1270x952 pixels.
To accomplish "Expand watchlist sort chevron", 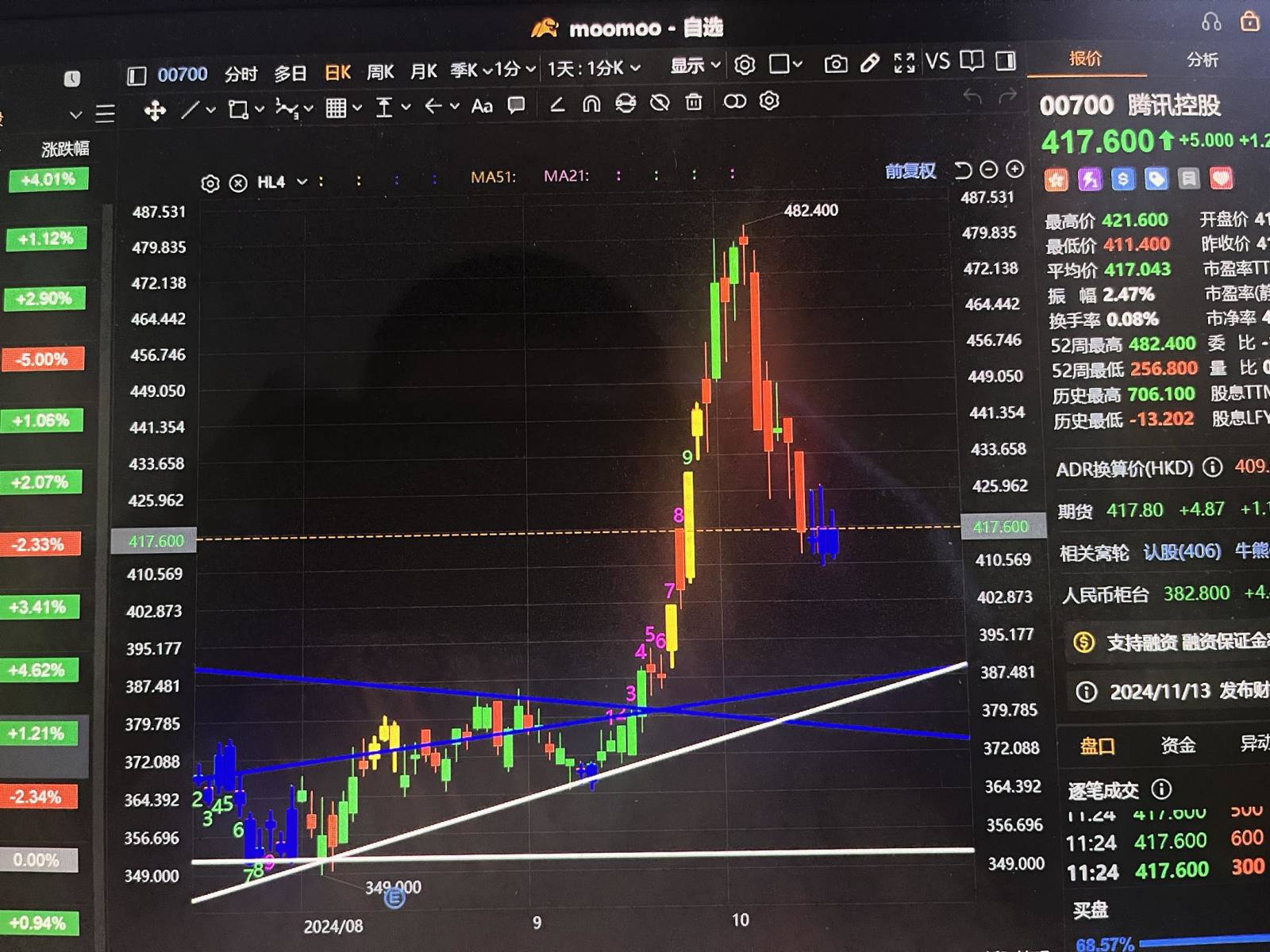I will click(75, 114).
